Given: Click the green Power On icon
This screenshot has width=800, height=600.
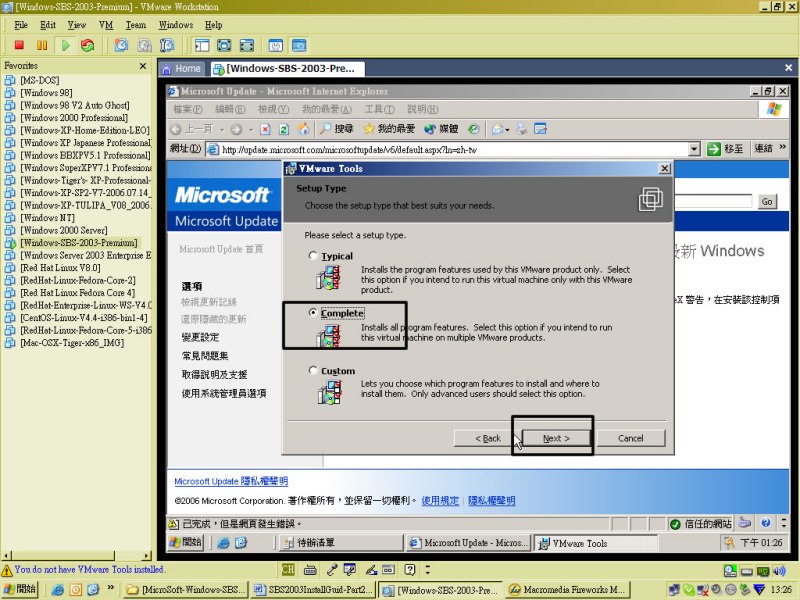Looking at the screenshot, I should [x=65, y=45].
